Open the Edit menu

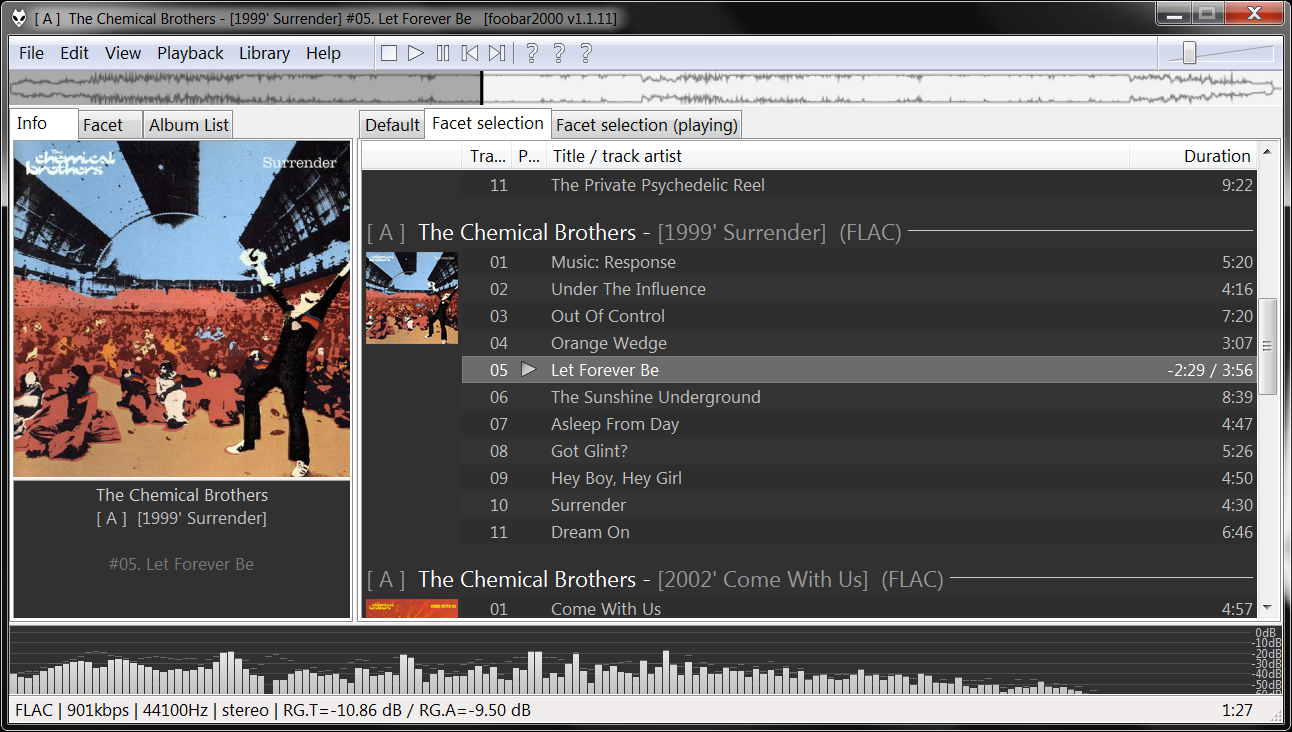(x=74, y=53)
